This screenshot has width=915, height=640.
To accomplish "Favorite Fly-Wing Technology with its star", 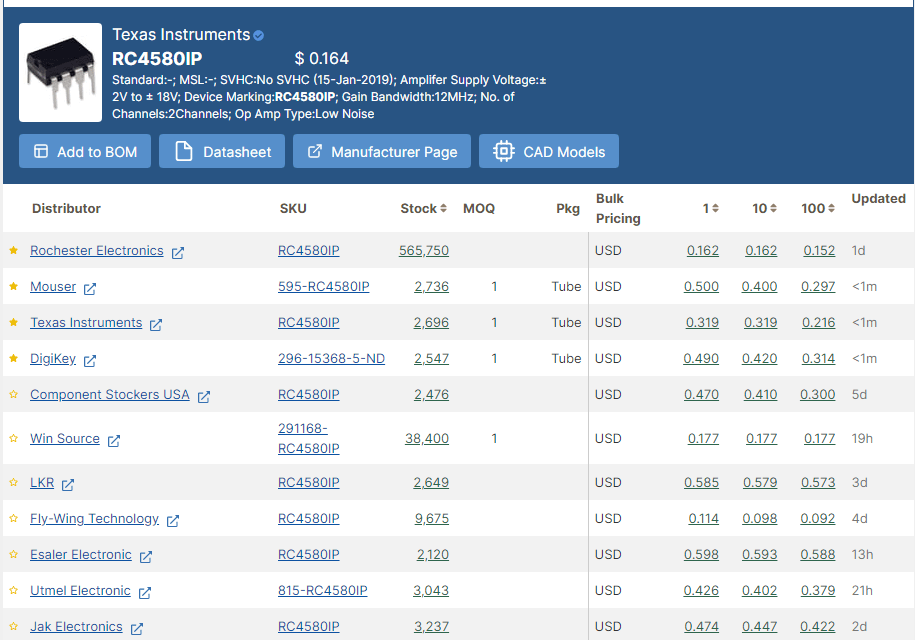I will tap(13, 519).
